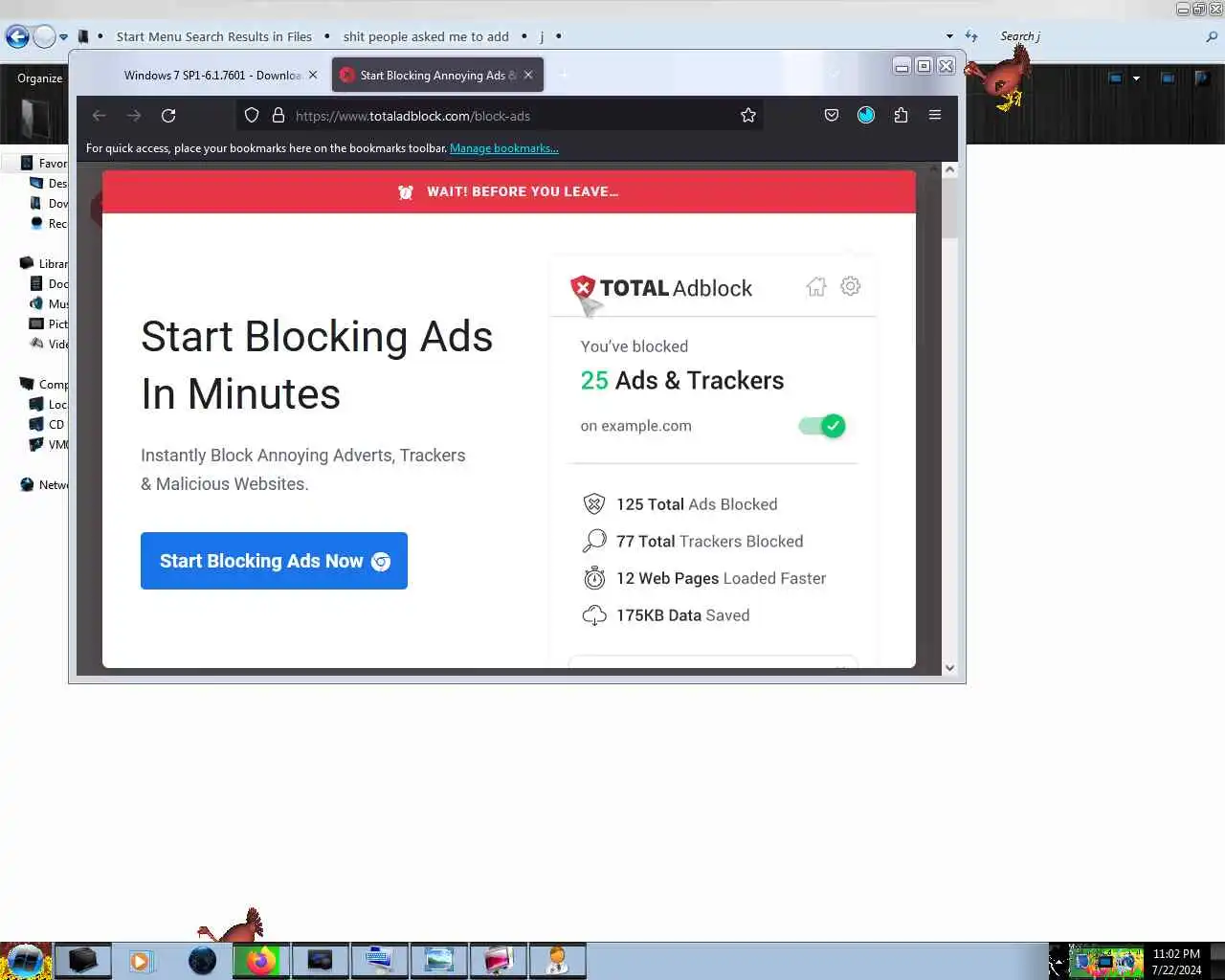Open recent pages dropdown in Explorer
The height and width of the screenshot is (980, 1225).
coord(63,37)
